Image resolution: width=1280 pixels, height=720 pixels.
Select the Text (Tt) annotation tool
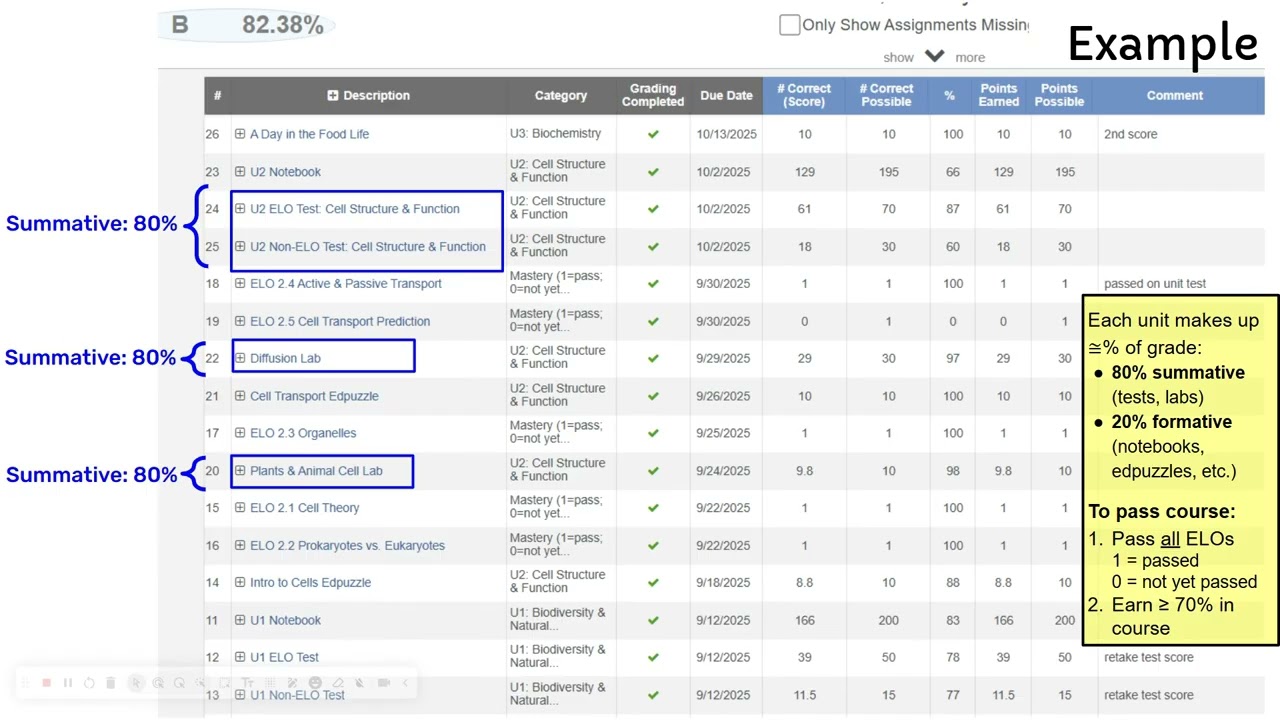point(248,683)
